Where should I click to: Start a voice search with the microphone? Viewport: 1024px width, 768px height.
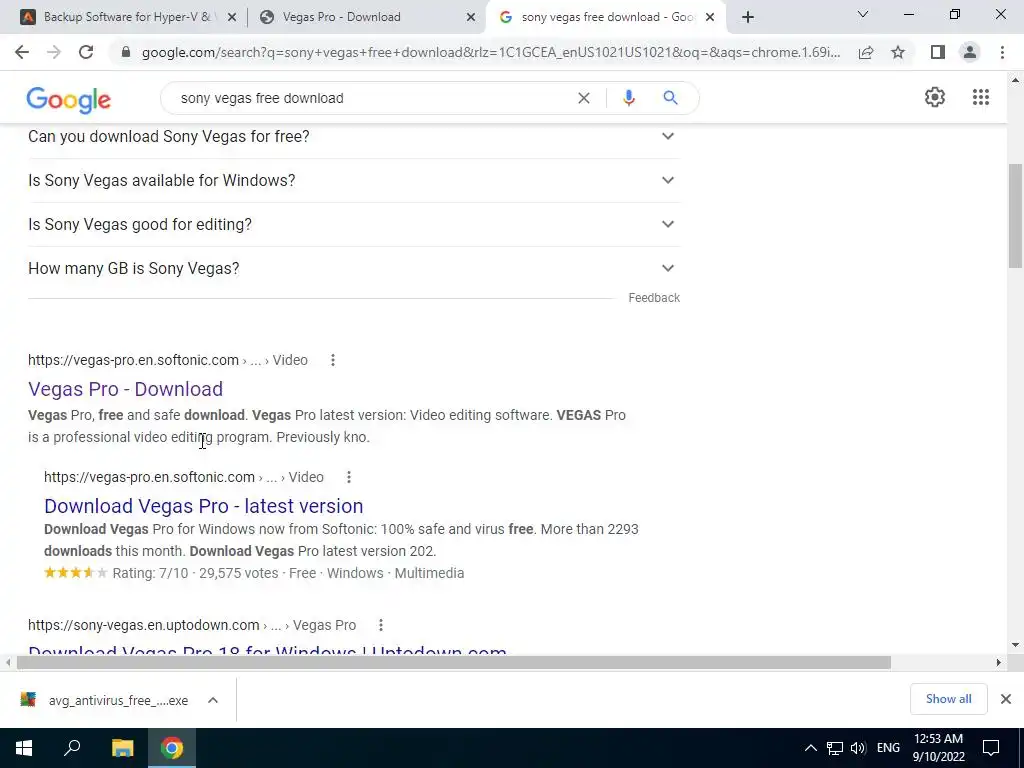pyautogui.click(x=628, y=98)
